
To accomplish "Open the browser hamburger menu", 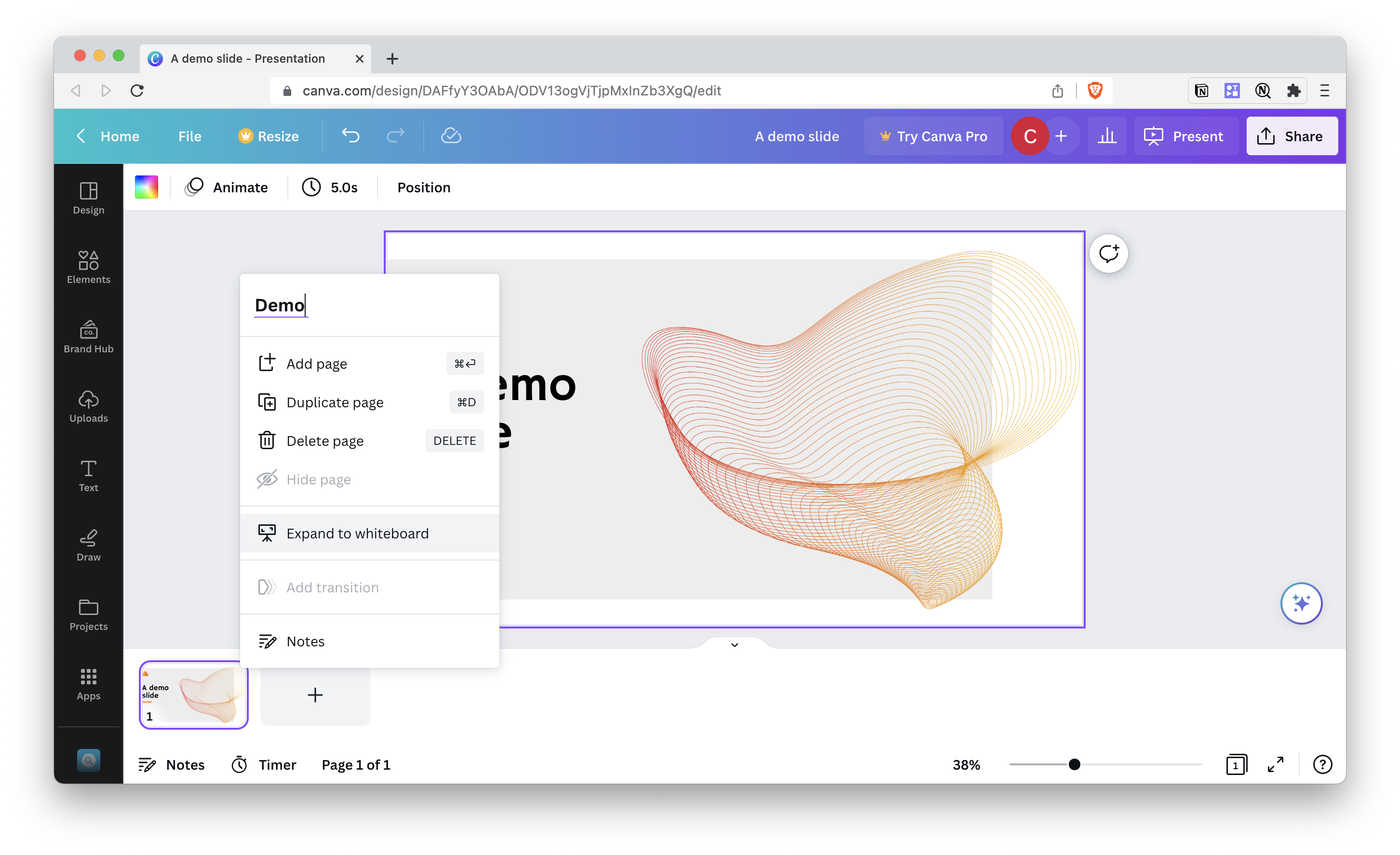I will pos(1324,90).
